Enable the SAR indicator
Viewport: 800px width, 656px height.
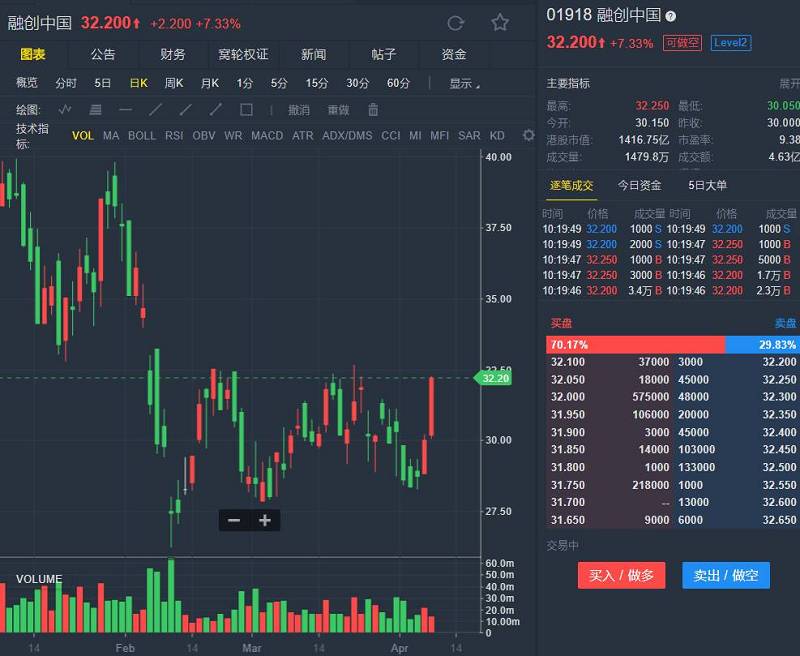tap(469, 136)
